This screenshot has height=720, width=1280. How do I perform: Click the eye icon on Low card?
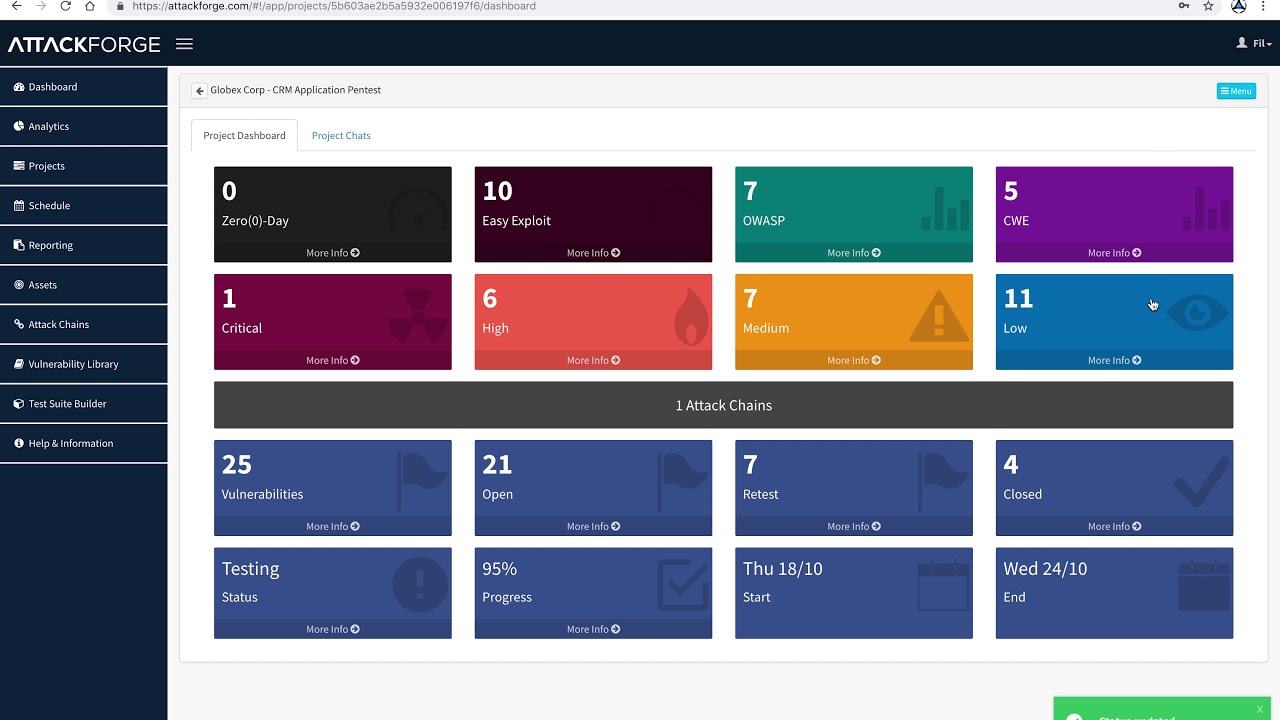point(1198,313)
